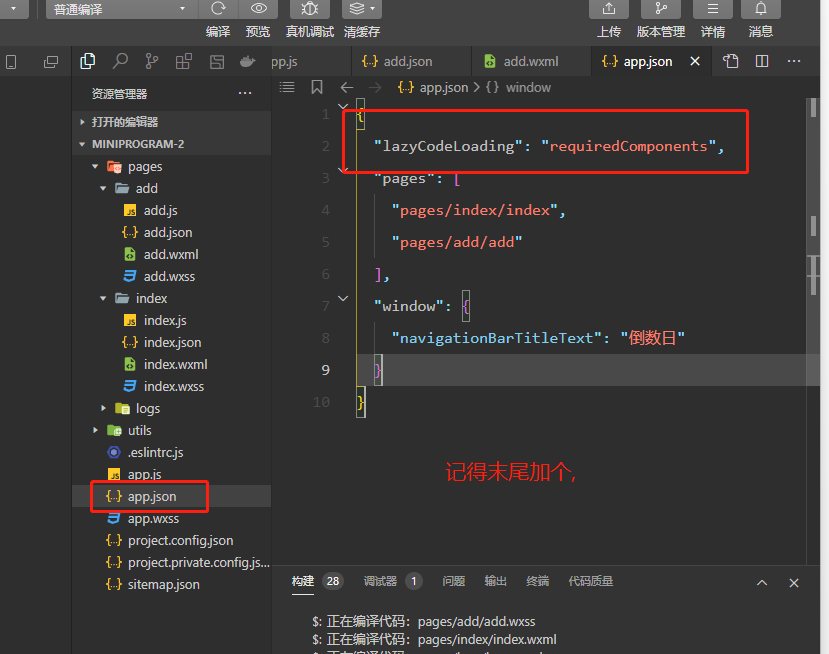The image size is (829, 654).
Task: Open project.config.json in the file tree
Action: click(x=180, y=541)
